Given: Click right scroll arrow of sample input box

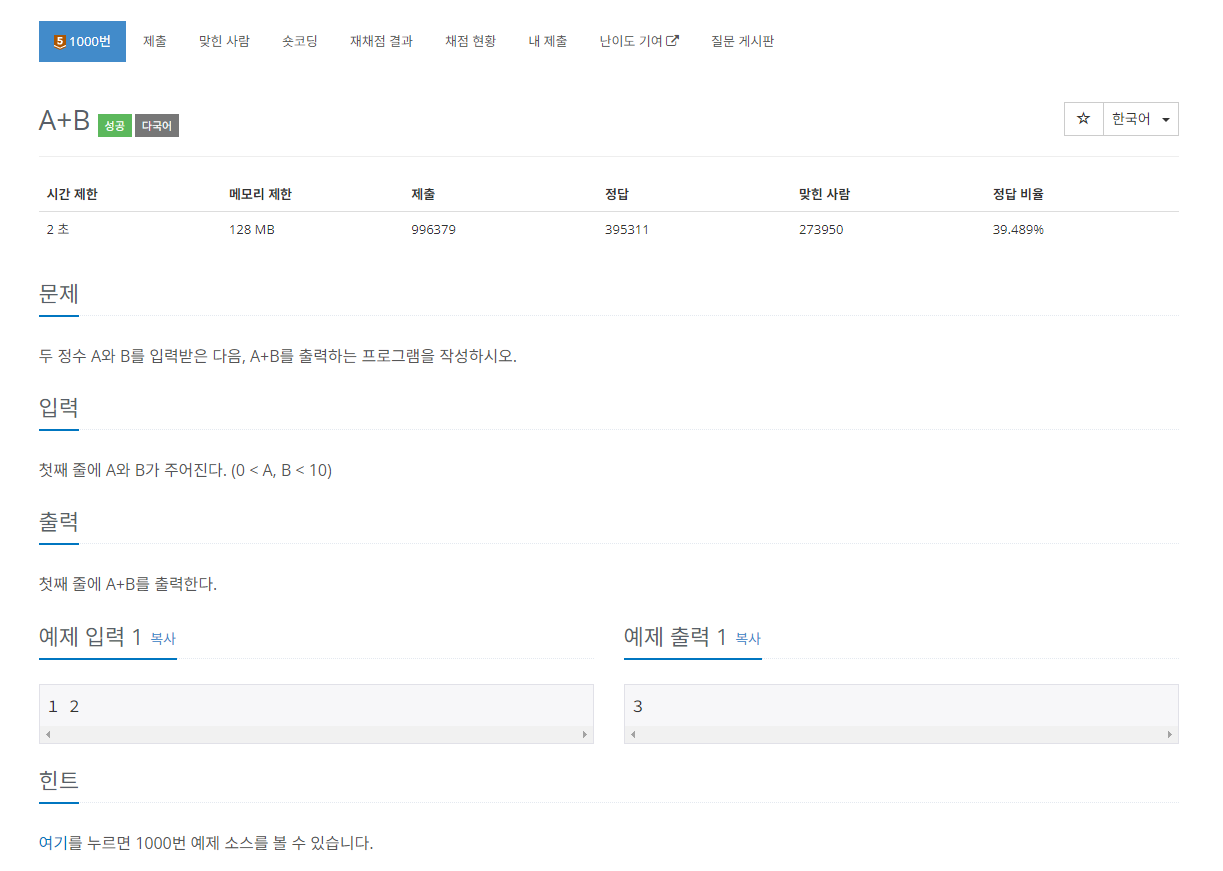Looking at the screenshot, I should 585,735.
